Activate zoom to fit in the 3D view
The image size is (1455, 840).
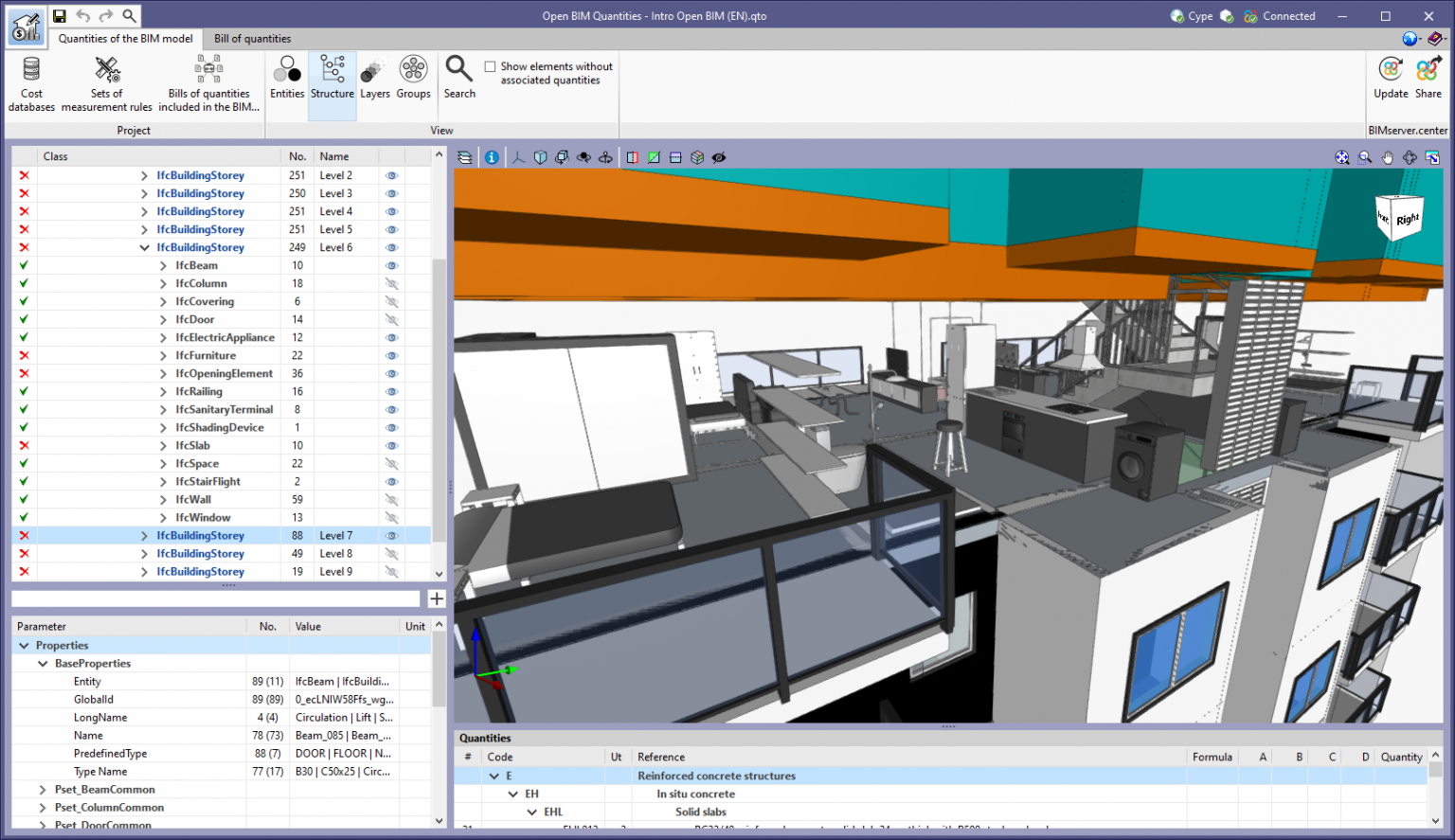pyautogui.click(x=1342, y=157)
